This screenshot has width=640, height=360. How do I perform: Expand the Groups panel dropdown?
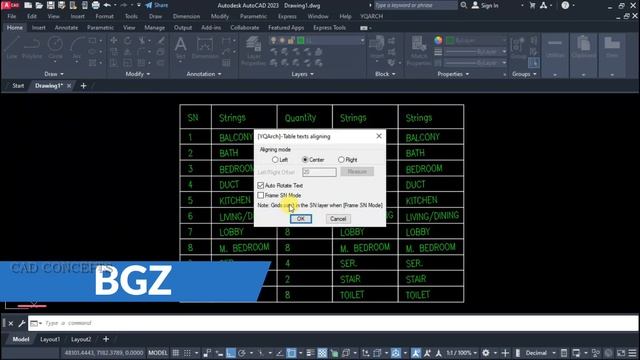tap(524, 74)
